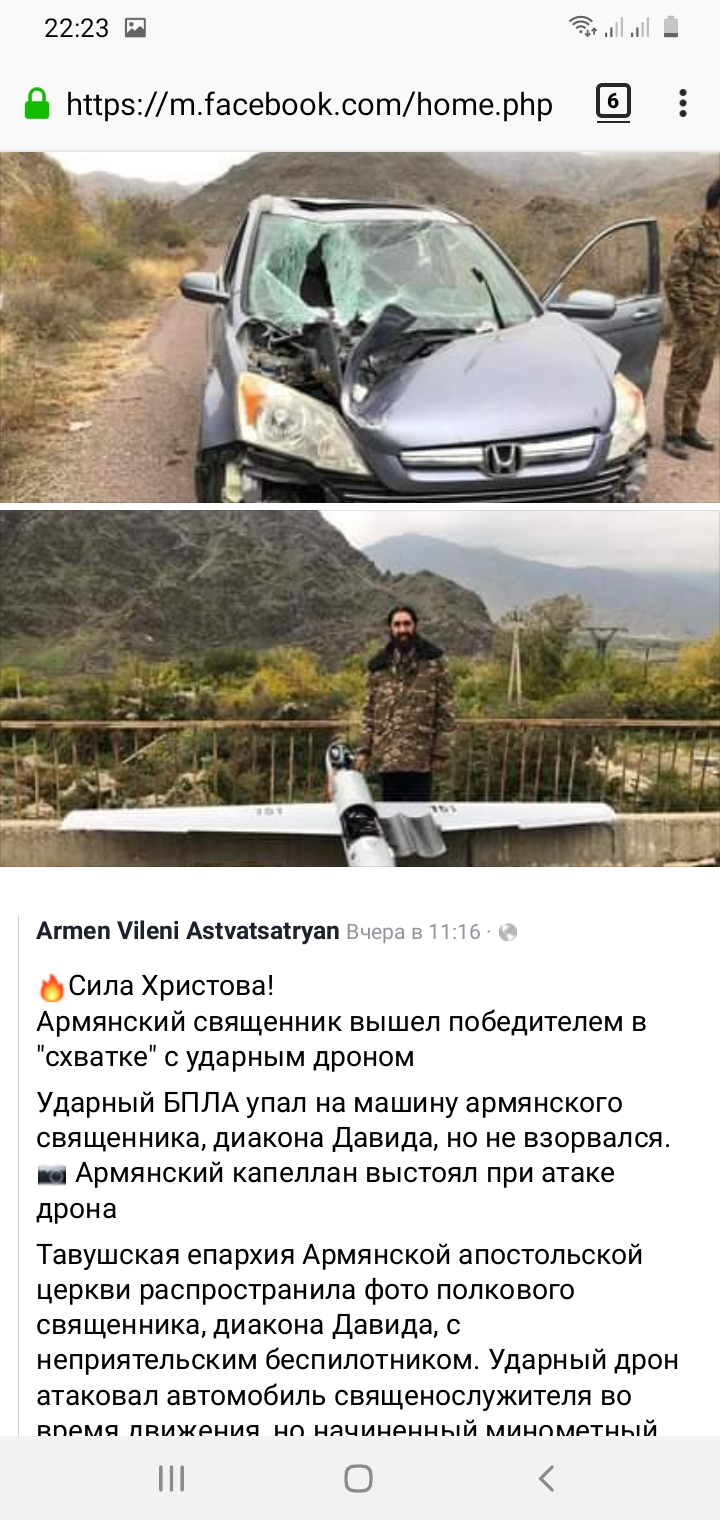This screenshot has width=720, height=1520.
Task: Tap the Android back arrow button
Action: 546,1478
